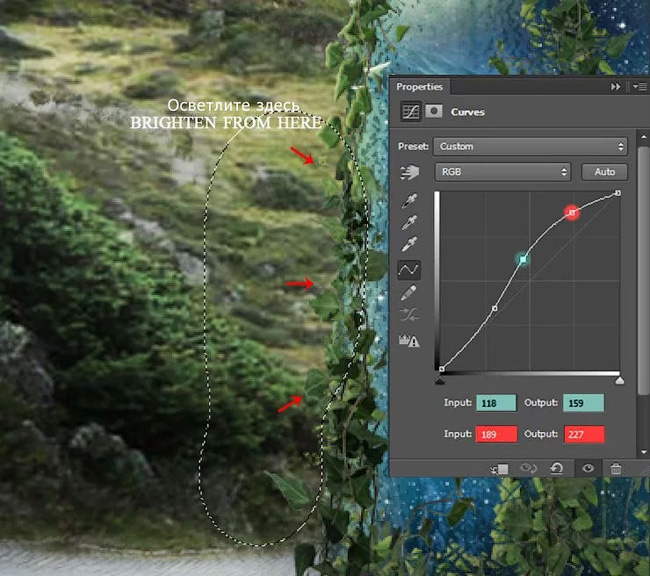Open the RGB channel dropdown

tap(503, 172)
